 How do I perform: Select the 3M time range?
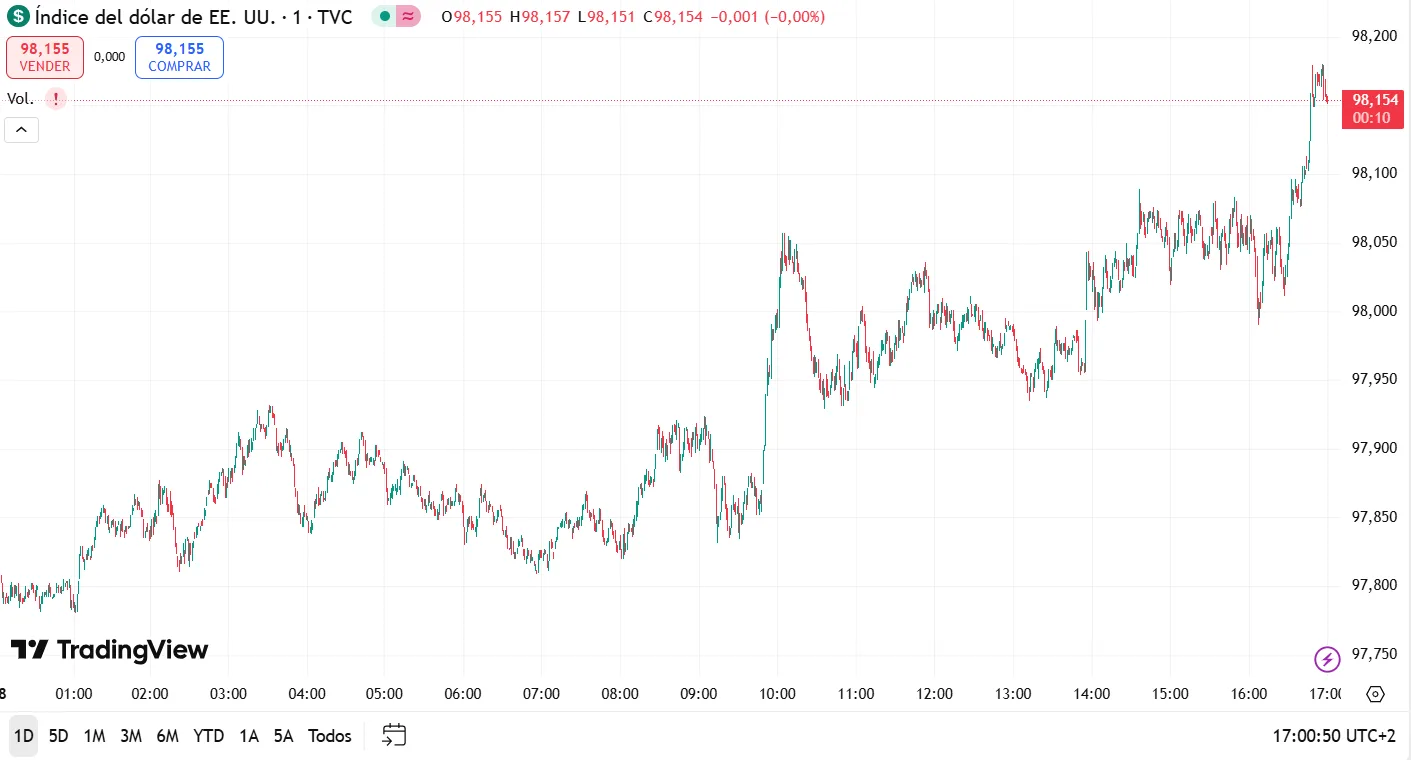coord(131,736)
